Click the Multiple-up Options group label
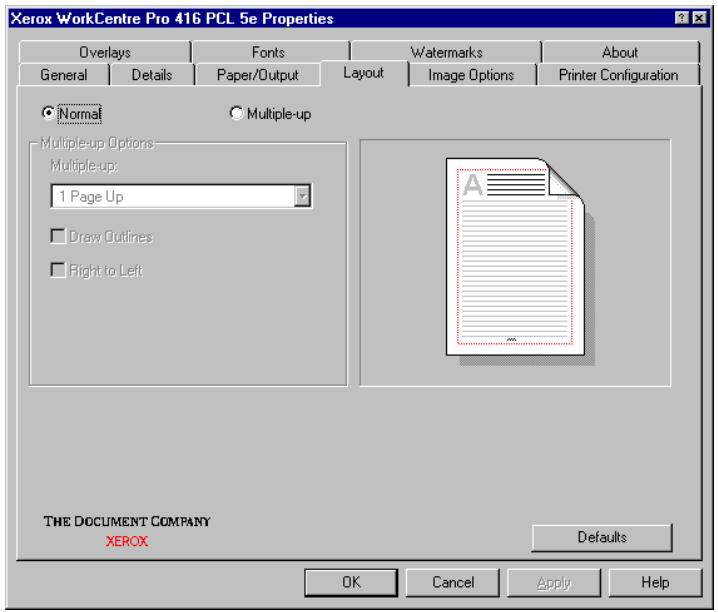The width and height of the screenshot is (718, 612). [x=97, y=143]
